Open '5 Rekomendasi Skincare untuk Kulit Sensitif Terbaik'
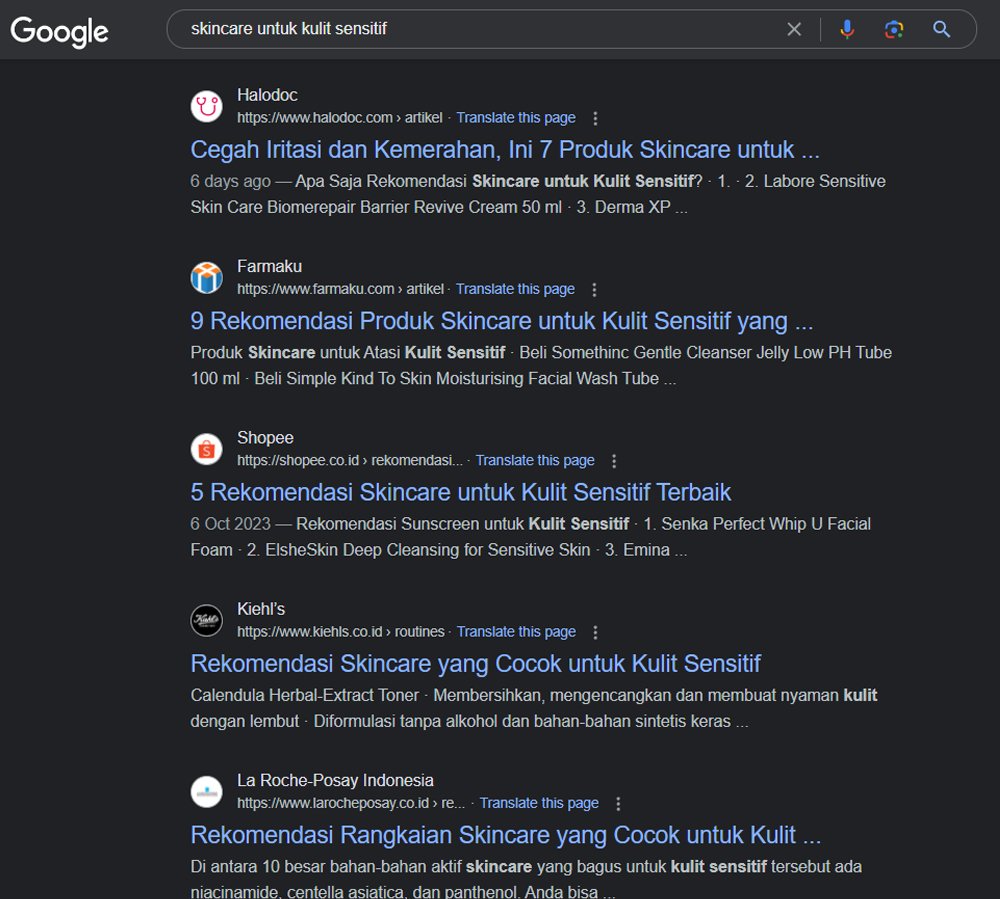 point(460,492)
